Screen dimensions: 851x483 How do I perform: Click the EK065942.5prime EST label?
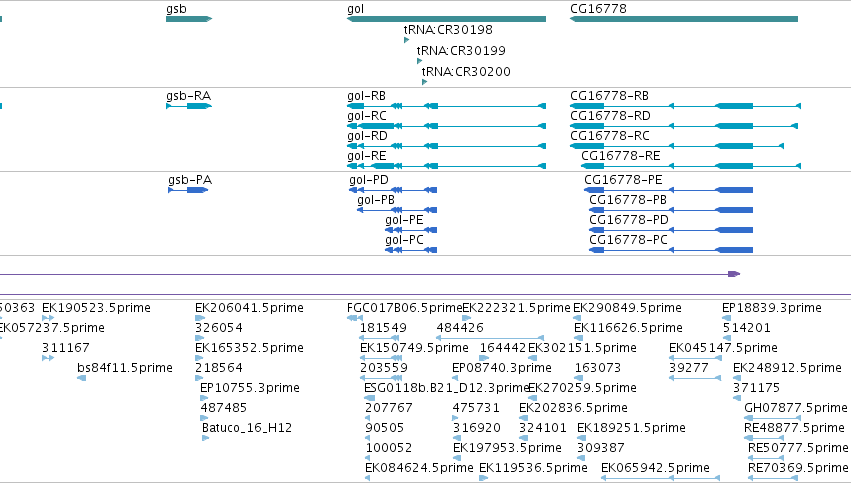point(655,469)
